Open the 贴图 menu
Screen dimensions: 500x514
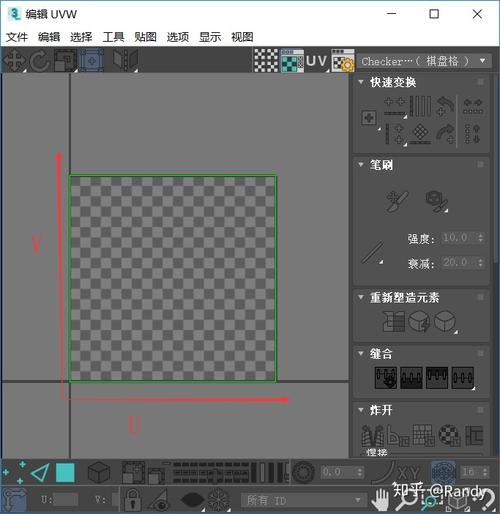tap(145, 37)
